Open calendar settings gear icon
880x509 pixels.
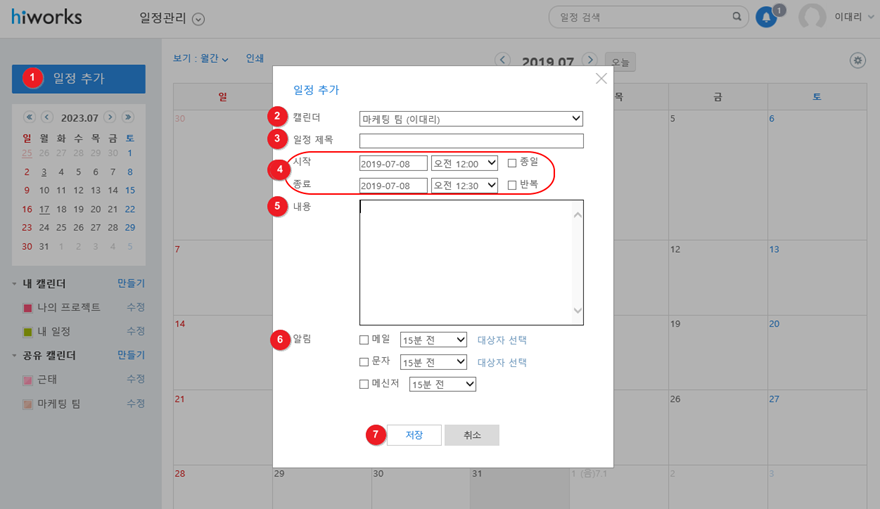click(x=857, y=61)
